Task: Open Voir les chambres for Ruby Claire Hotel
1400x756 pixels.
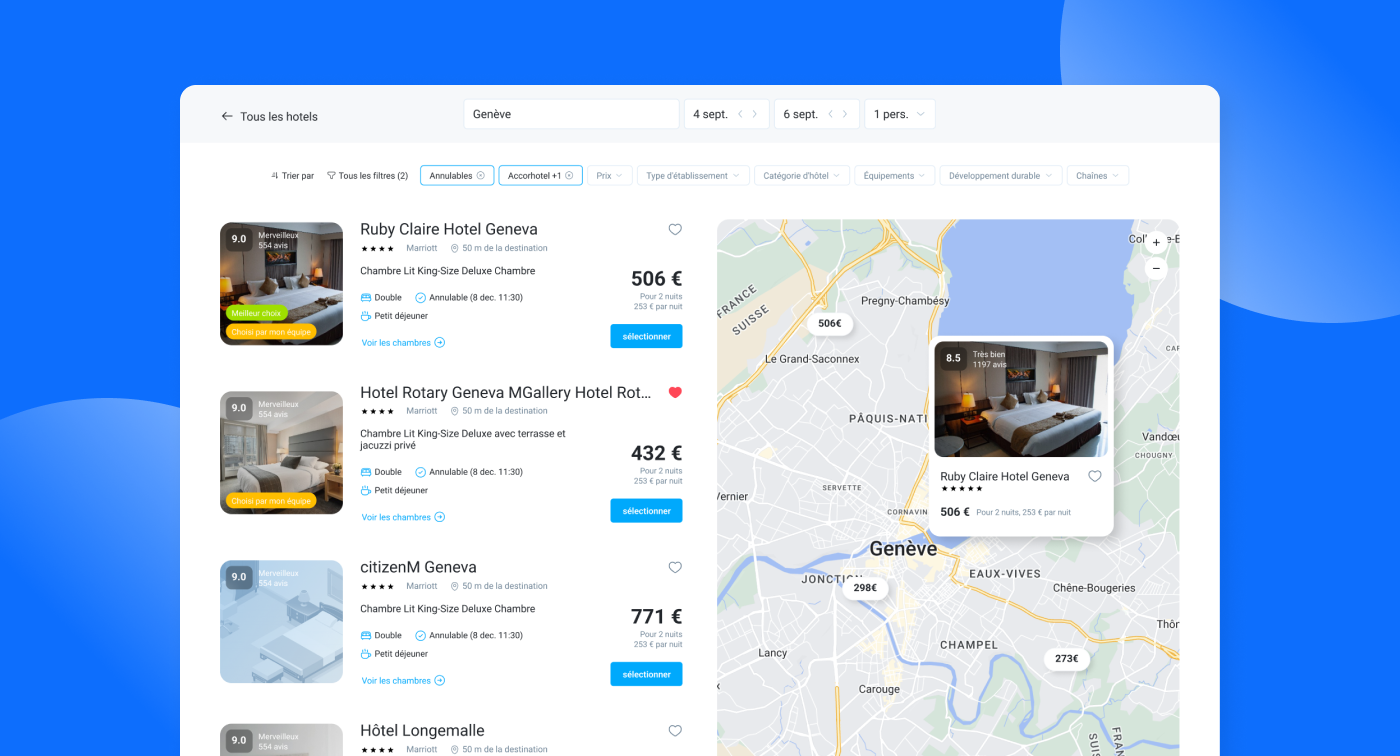Action: pos(403,343)
